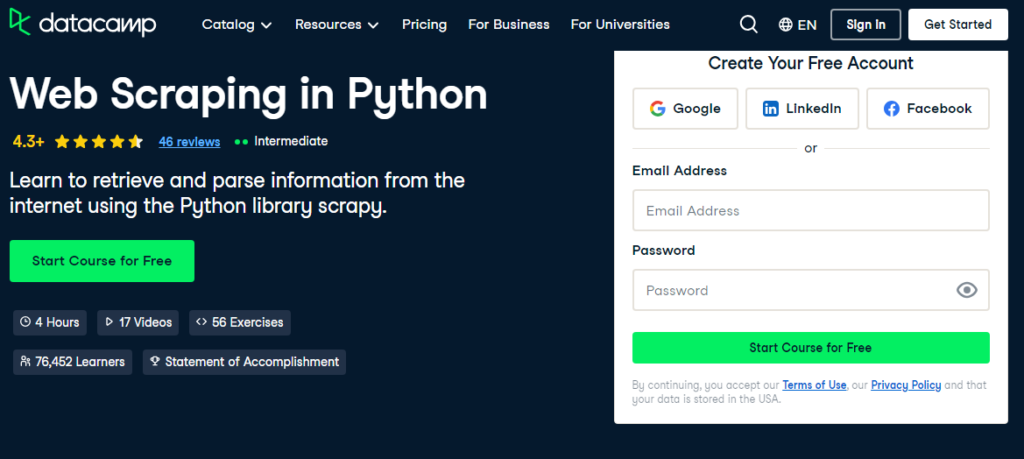
Task: Click the LinkedIn logo icon
Action: 771,109
